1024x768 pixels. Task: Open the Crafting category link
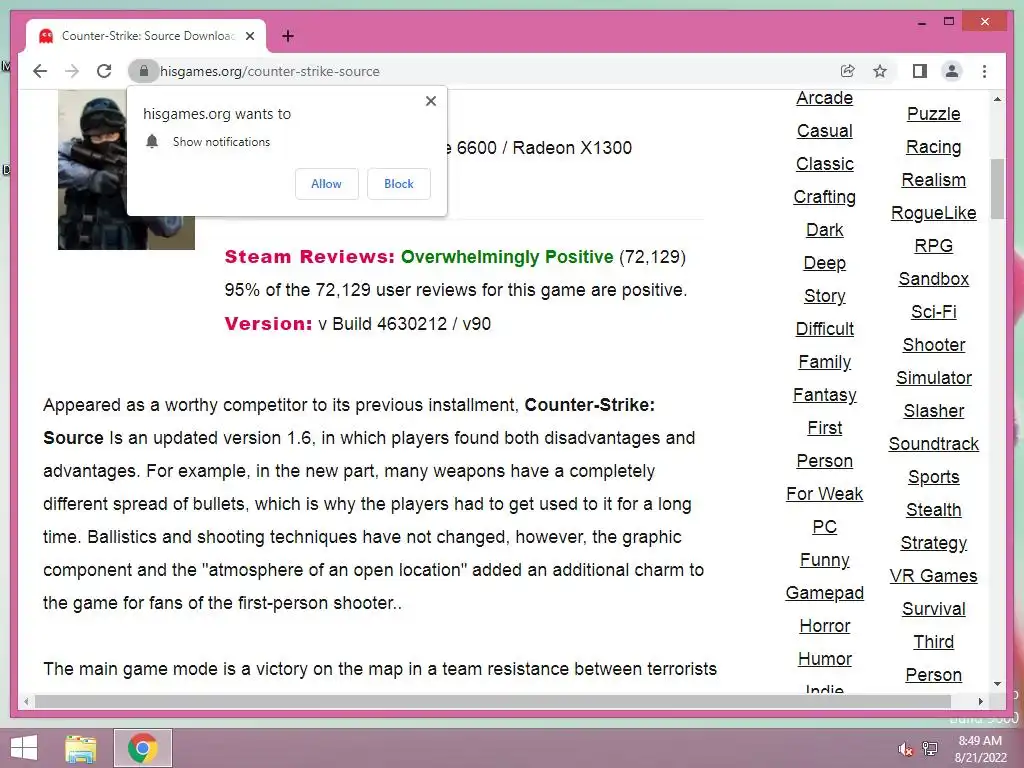(x=824, y=197)
